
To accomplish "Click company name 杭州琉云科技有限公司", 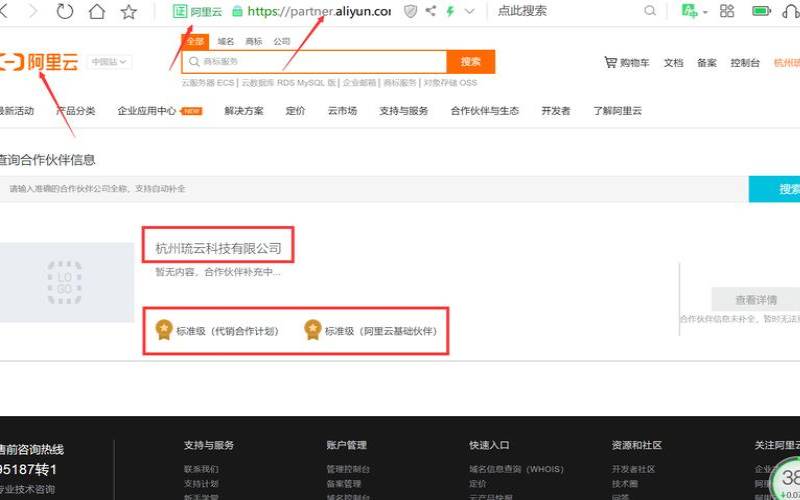I will click(218, 248).
